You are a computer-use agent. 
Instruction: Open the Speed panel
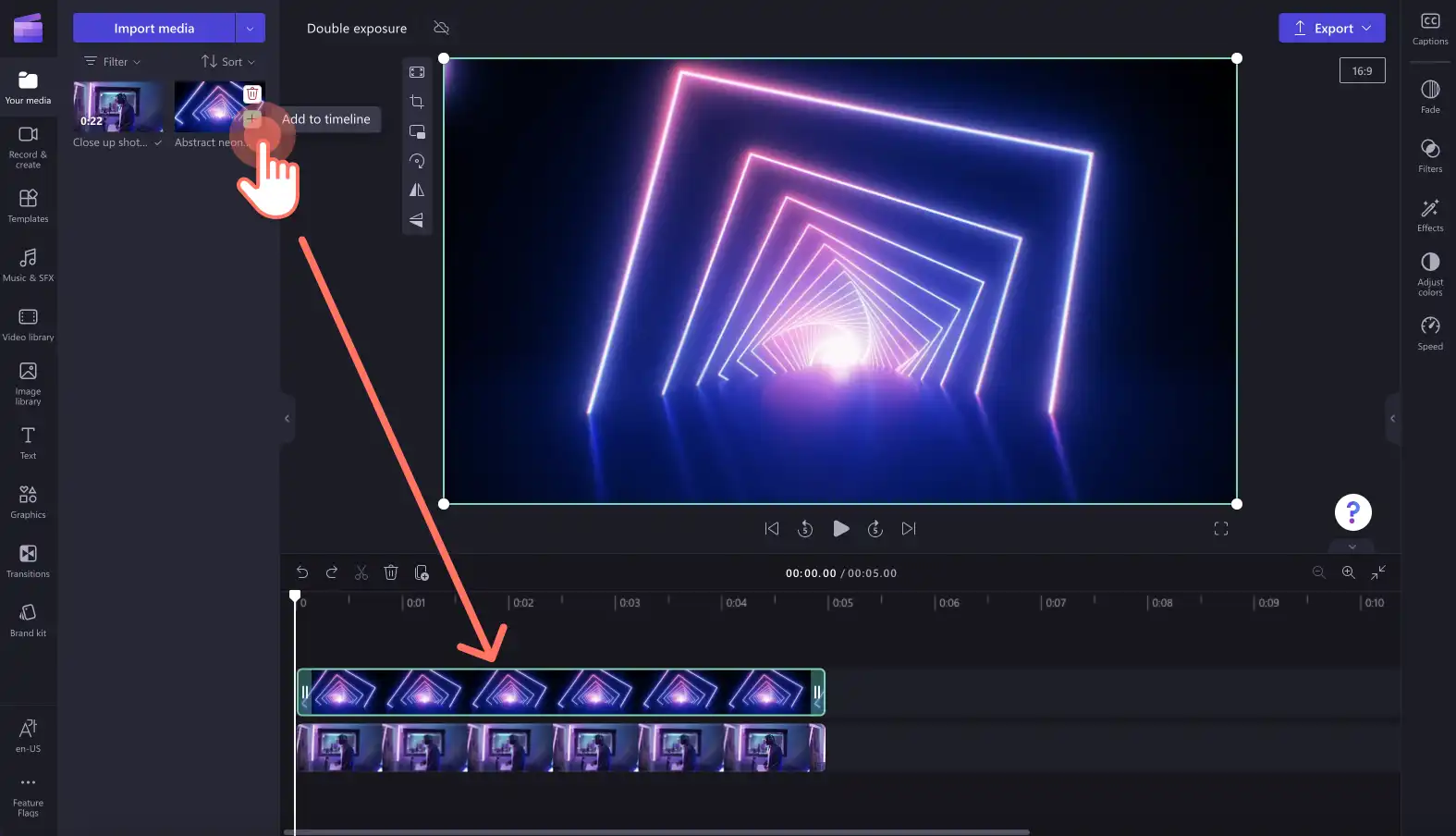(1430, 333)
